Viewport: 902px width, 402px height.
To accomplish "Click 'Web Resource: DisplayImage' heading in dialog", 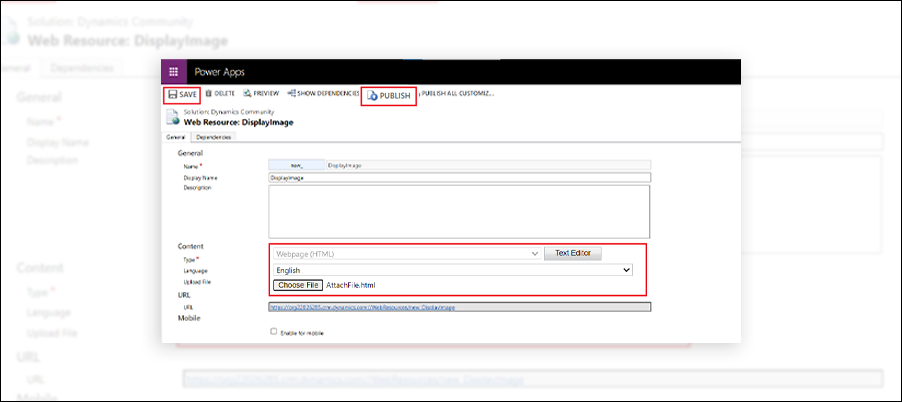I will 238,122.
